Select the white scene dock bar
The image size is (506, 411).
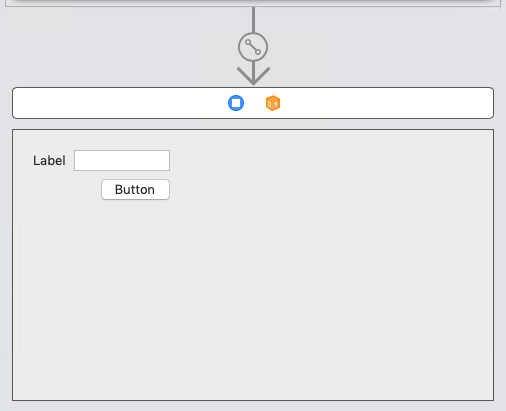[253, 103]
